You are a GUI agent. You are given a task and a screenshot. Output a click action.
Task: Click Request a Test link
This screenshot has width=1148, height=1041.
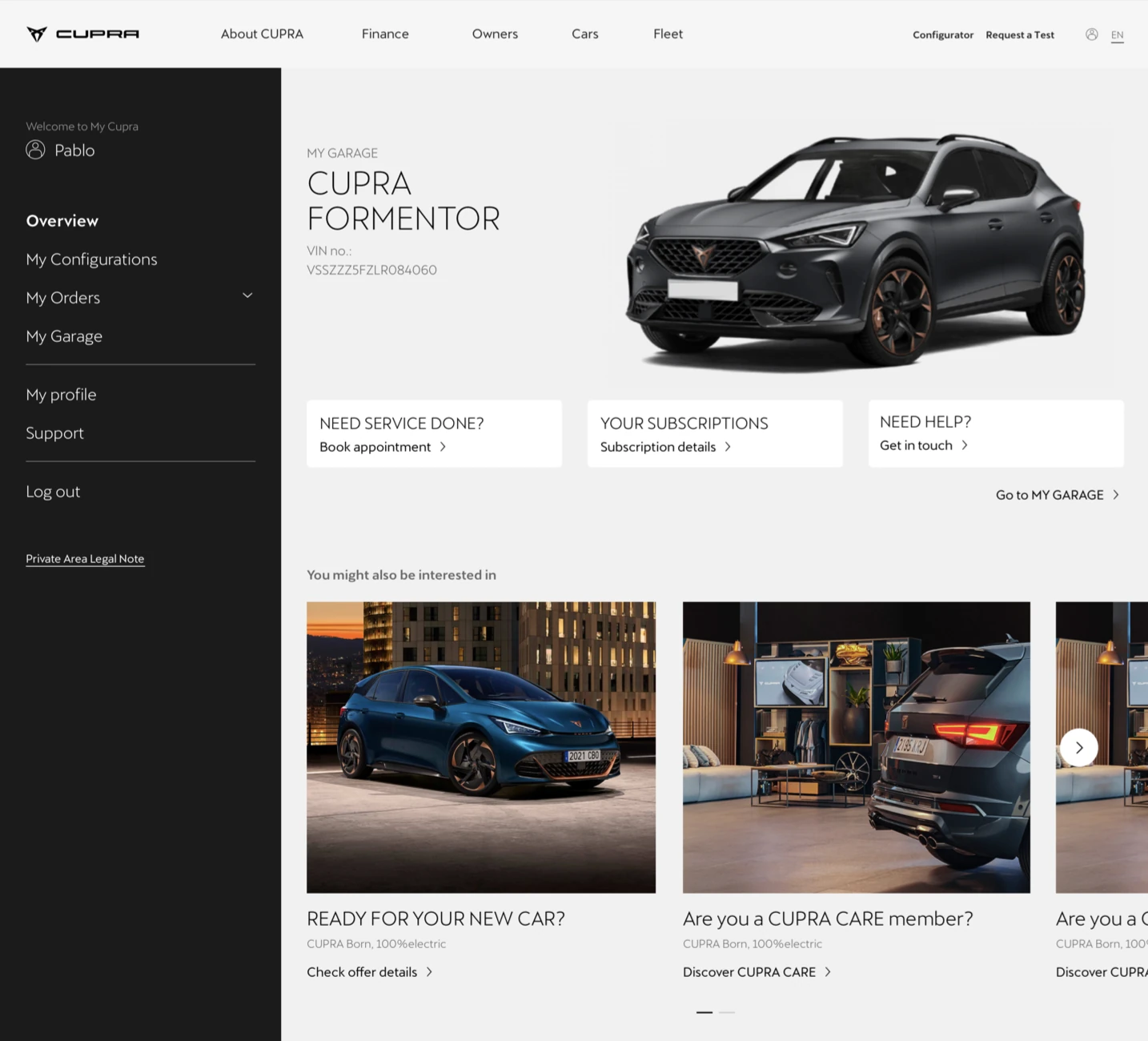[1020, 35]
